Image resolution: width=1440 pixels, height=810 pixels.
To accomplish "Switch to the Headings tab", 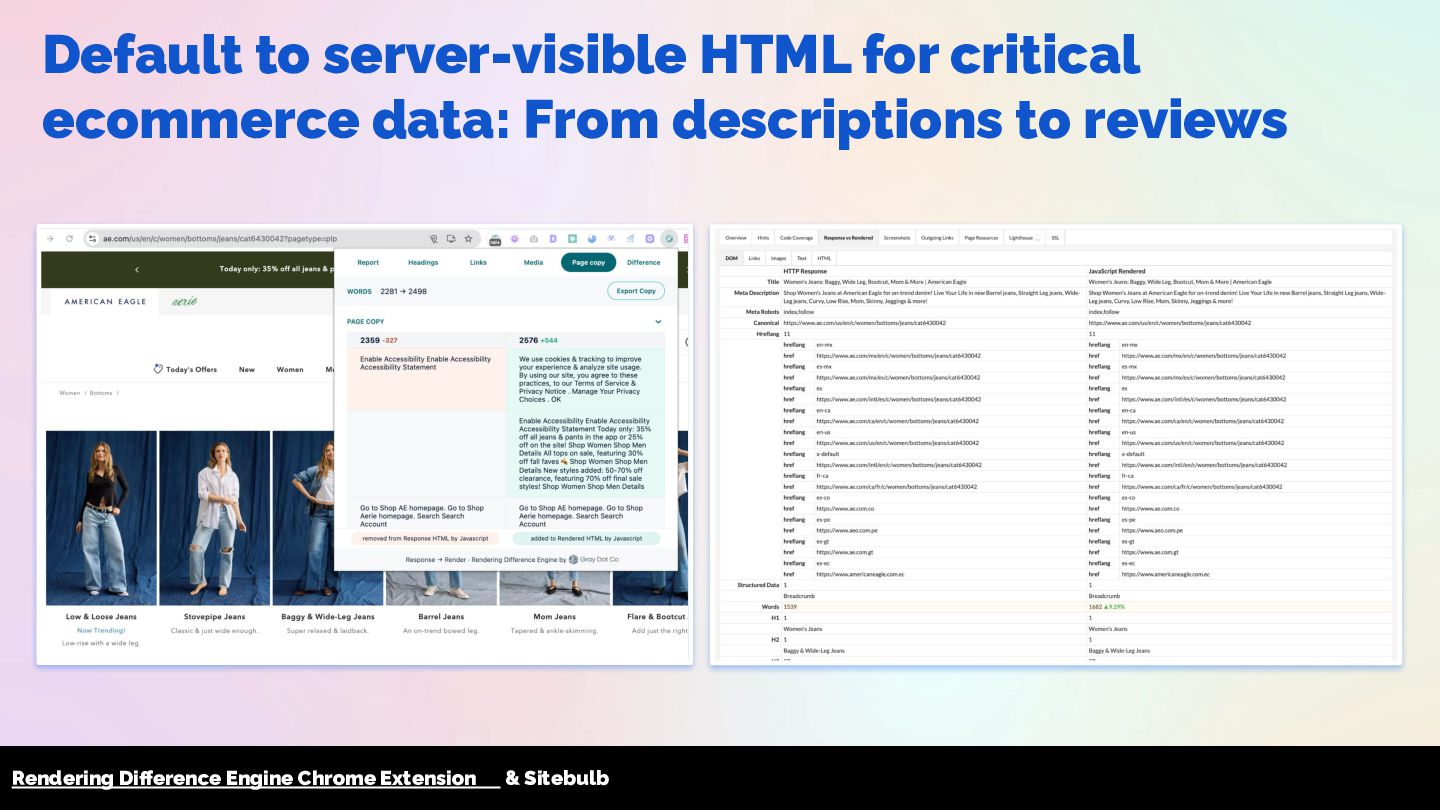I will [423, 262].
